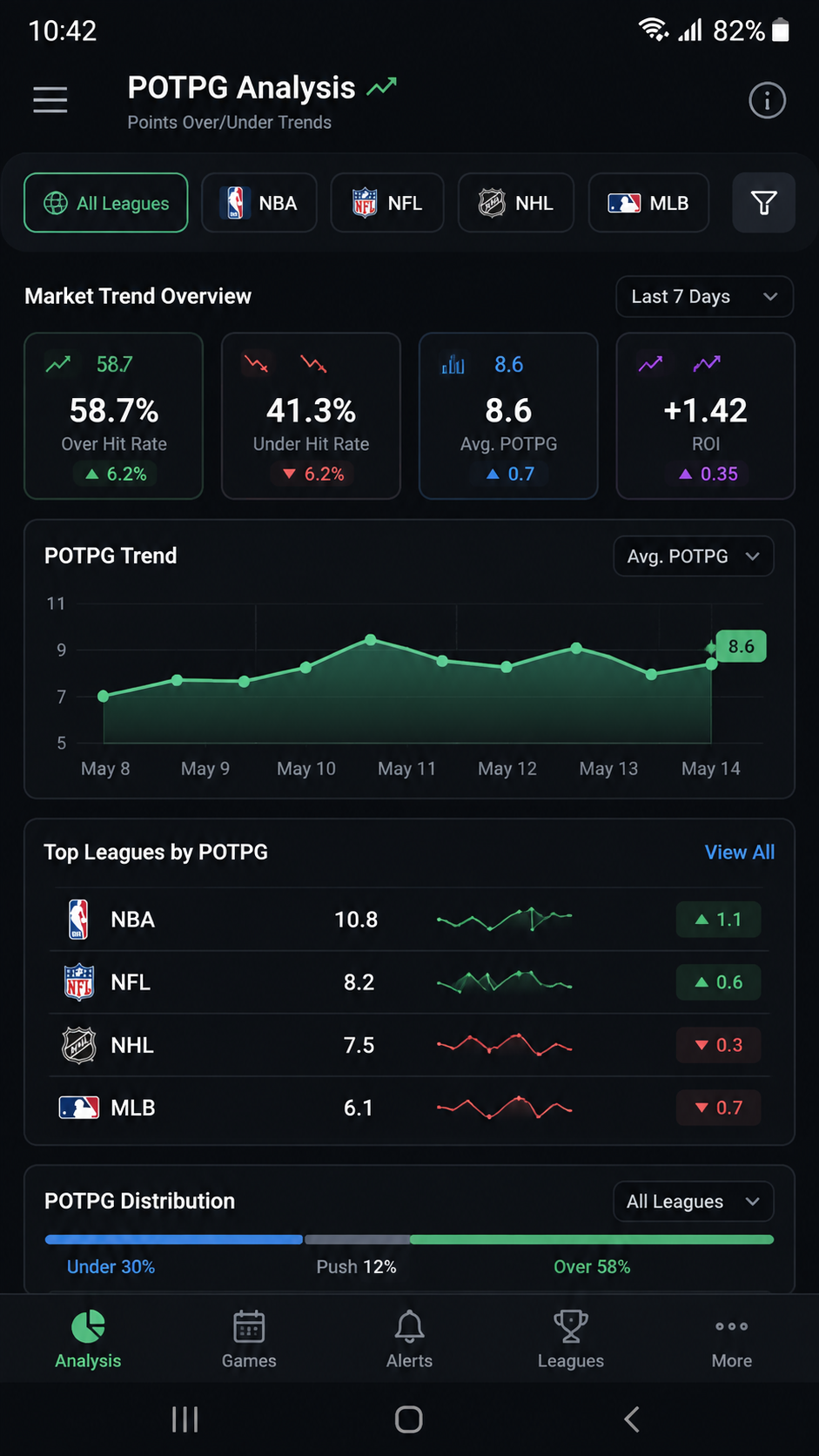Viewport: 819px width, 1456px height.
Task: Tap the NFL sparkline chart
Action: (504, 981)
